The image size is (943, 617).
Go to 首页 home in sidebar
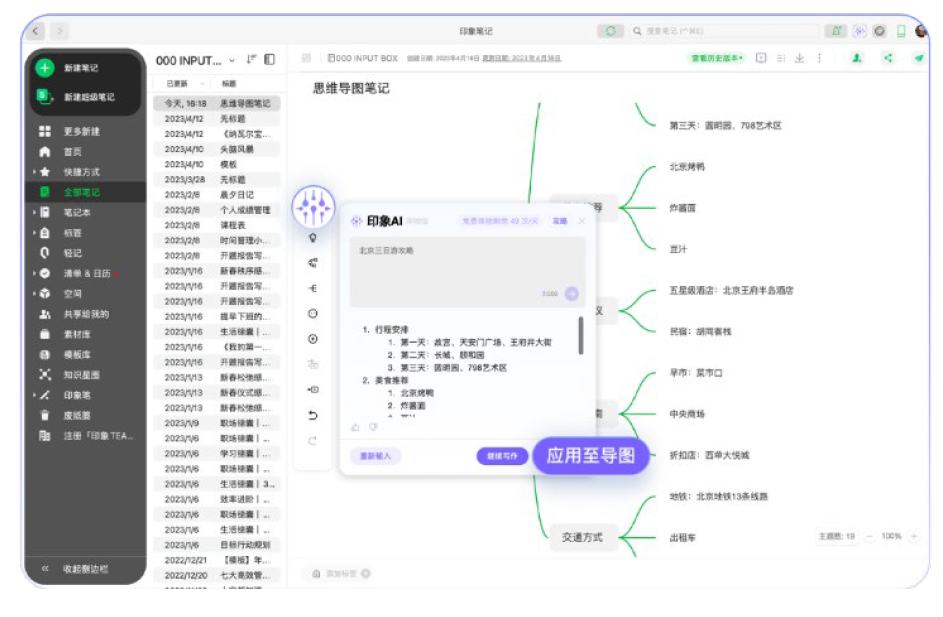(x=72, y=152)
